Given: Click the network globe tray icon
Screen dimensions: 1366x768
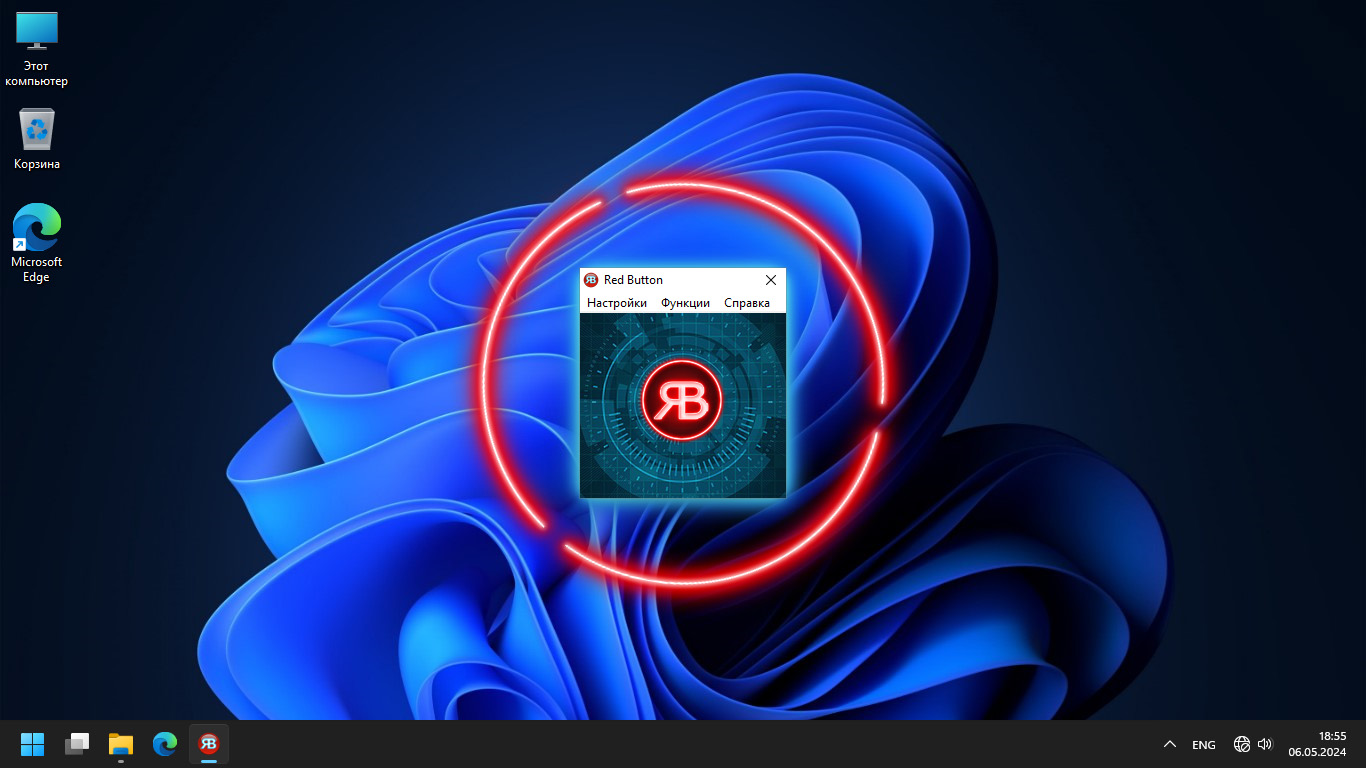Looking at the screenshot, I should point(1242,744).
